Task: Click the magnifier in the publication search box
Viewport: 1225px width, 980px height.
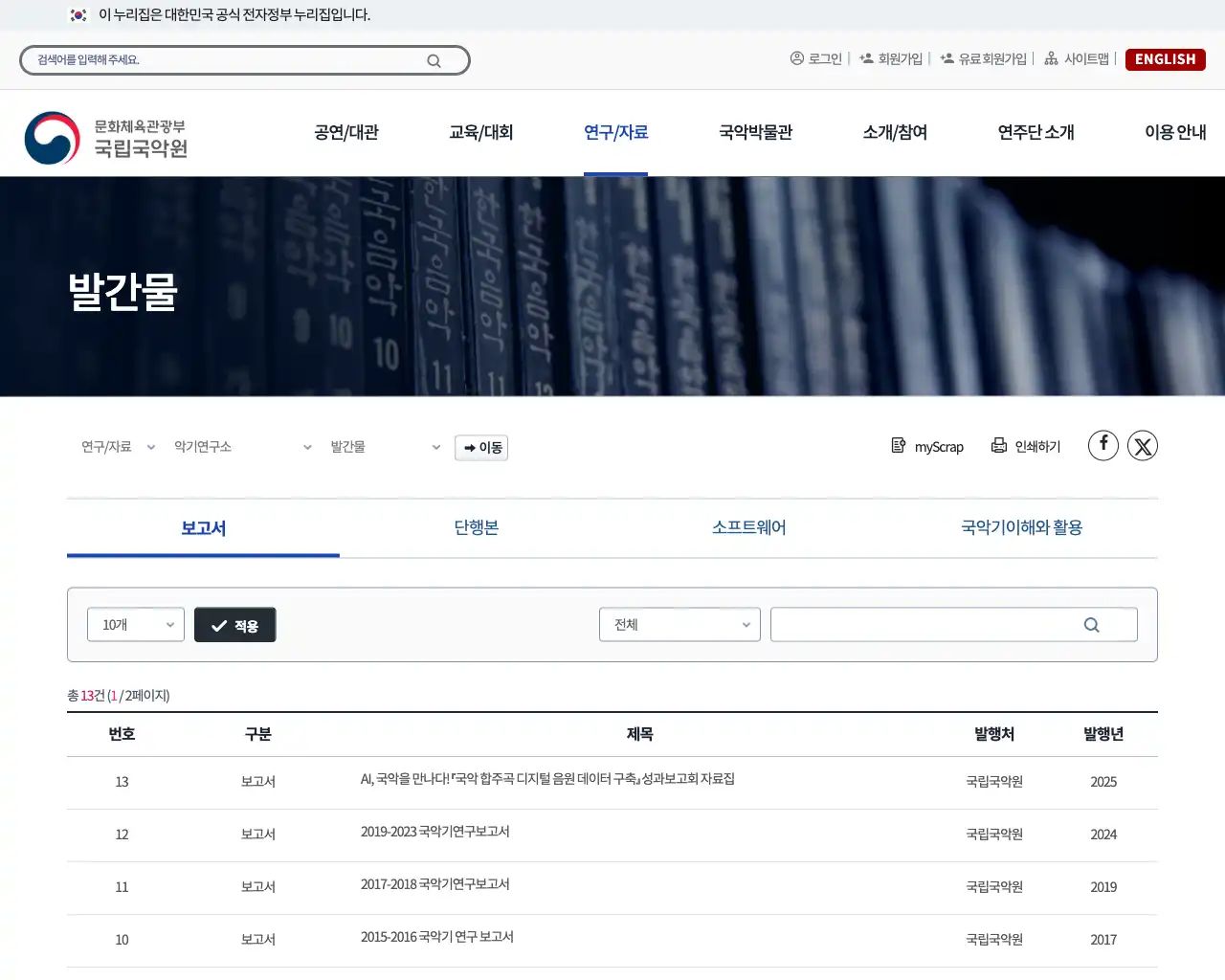Action: point(1091,624)
